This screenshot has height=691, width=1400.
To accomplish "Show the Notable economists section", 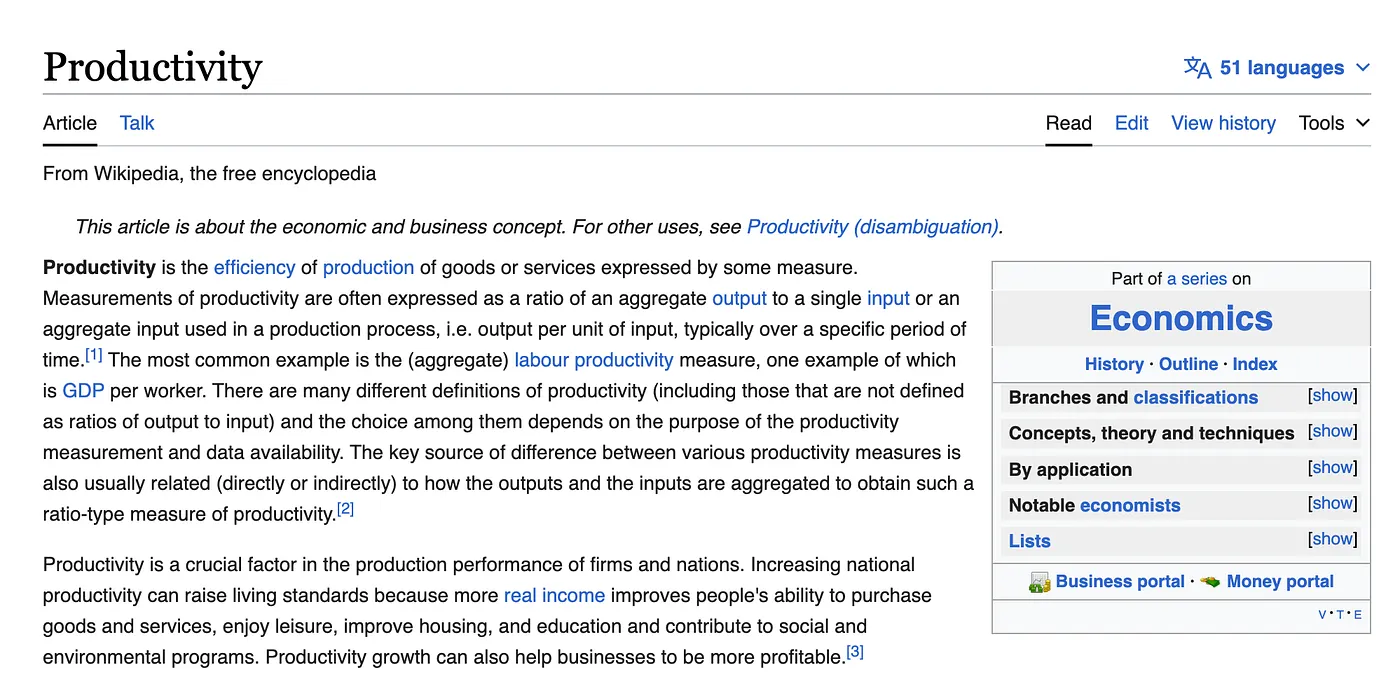I will (1332, 503).
